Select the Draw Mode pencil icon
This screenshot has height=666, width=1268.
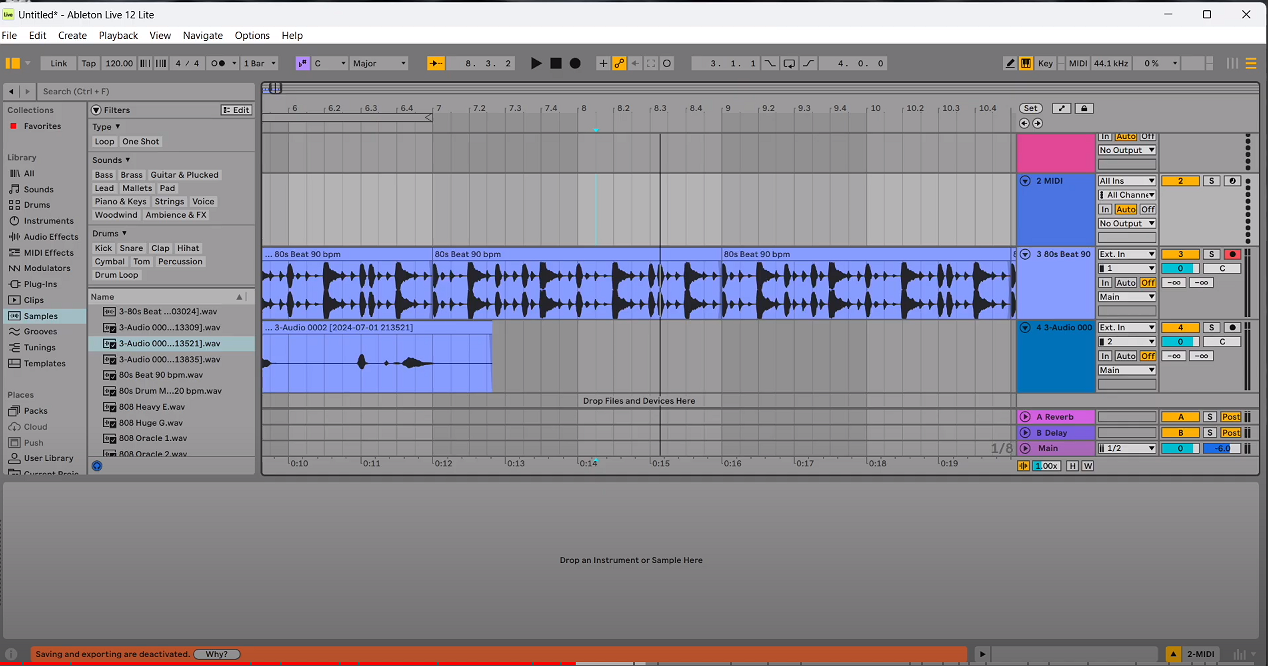(1010, 62)
